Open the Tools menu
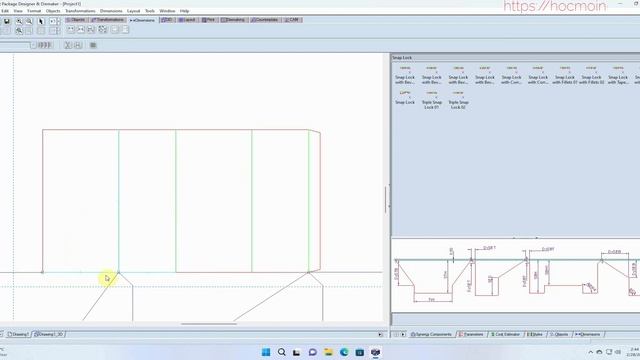The image size is (640, 360). click(x=150, y=11)
